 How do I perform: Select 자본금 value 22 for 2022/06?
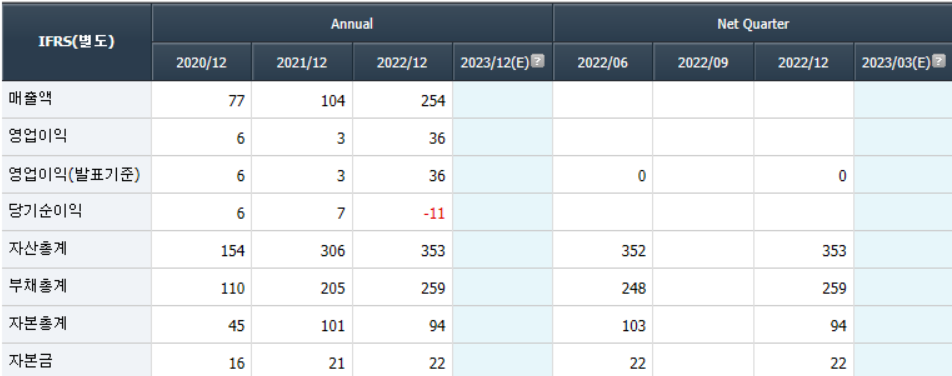pyautogui.click(x=638, y=363)
